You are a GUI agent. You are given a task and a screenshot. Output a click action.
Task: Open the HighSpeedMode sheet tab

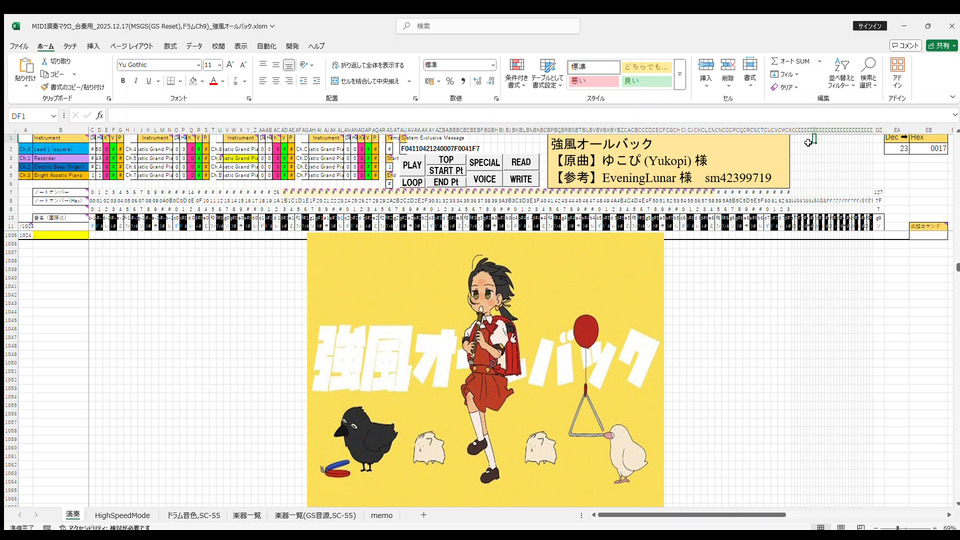pos(122,516)
